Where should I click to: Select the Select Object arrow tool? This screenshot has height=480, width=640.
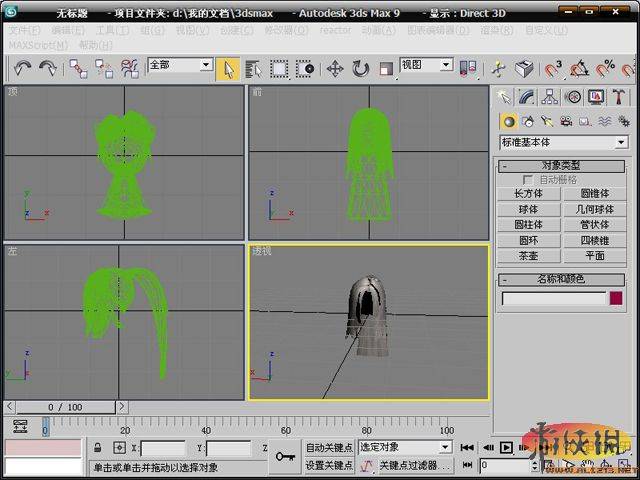point(228,69)
